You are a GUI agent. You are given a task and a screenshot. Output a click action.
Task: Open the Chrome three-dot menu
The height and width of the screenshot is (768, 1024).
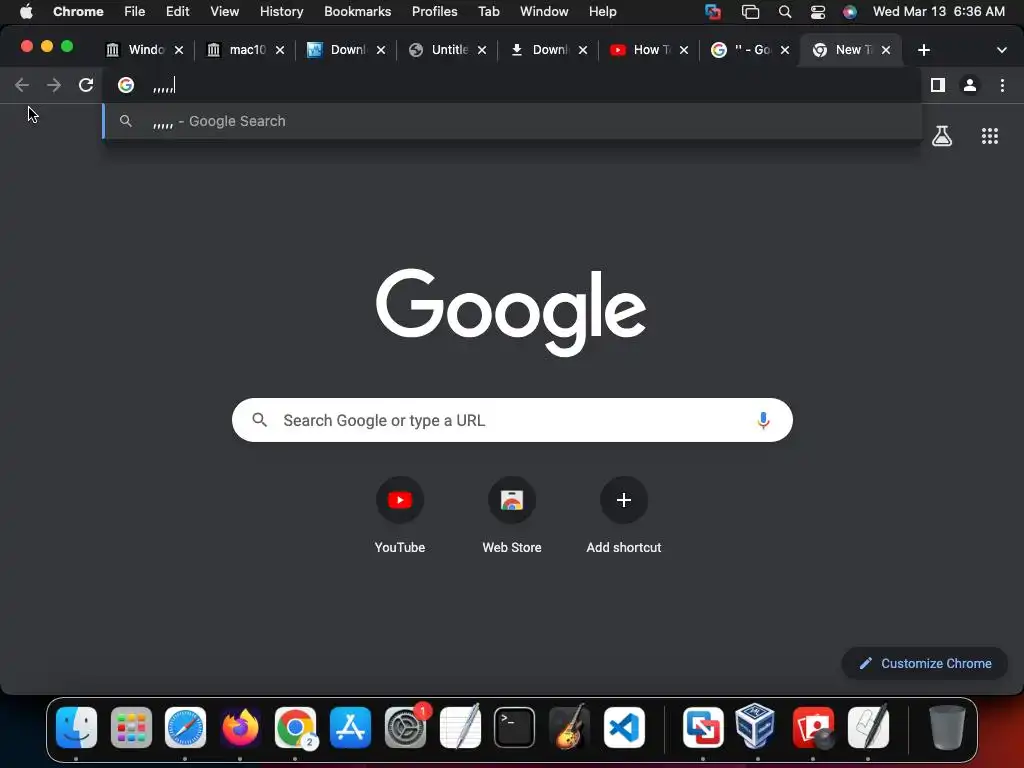1002,85
